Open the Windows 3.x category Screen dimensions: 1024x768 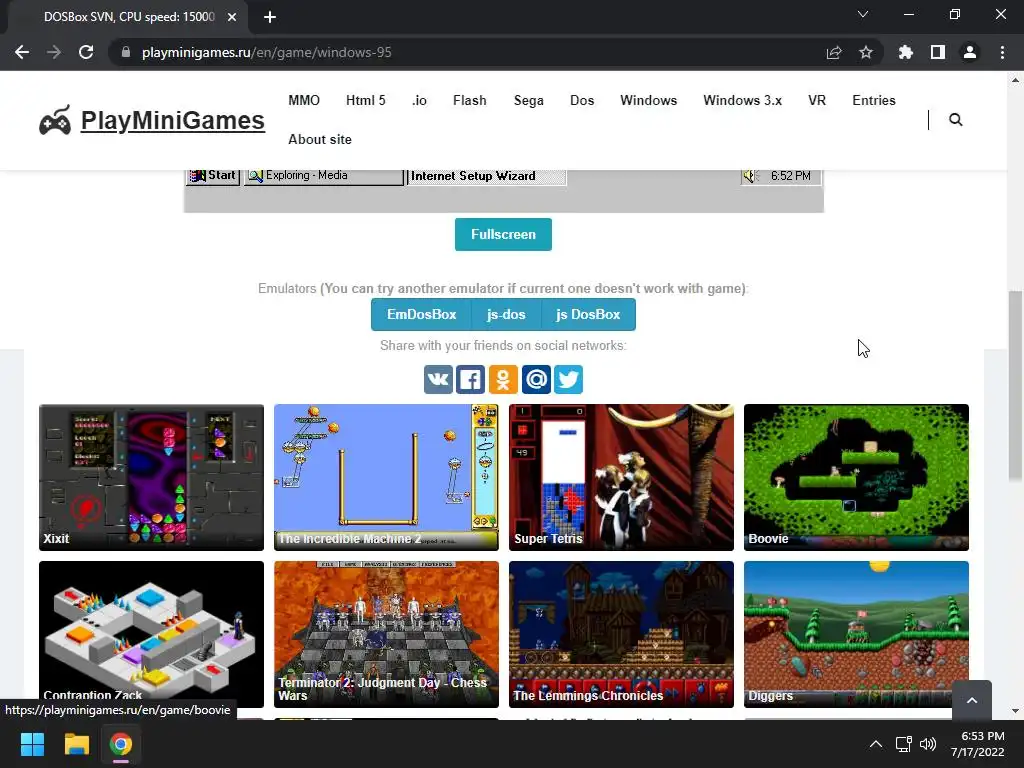(x=743, y=101)
